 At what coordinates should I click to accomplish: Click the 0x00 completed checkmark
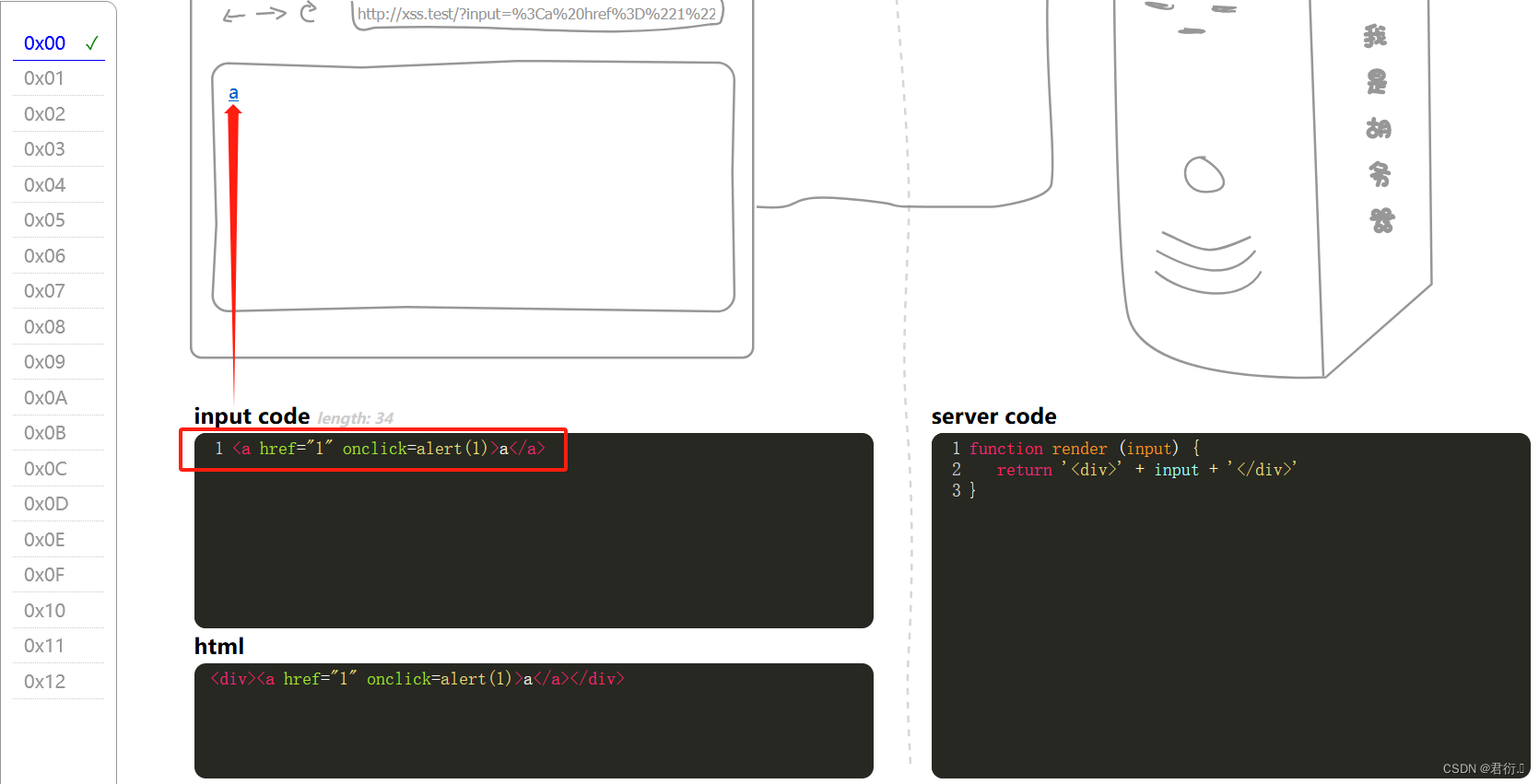pyautogui.click(x=92, y=43)
